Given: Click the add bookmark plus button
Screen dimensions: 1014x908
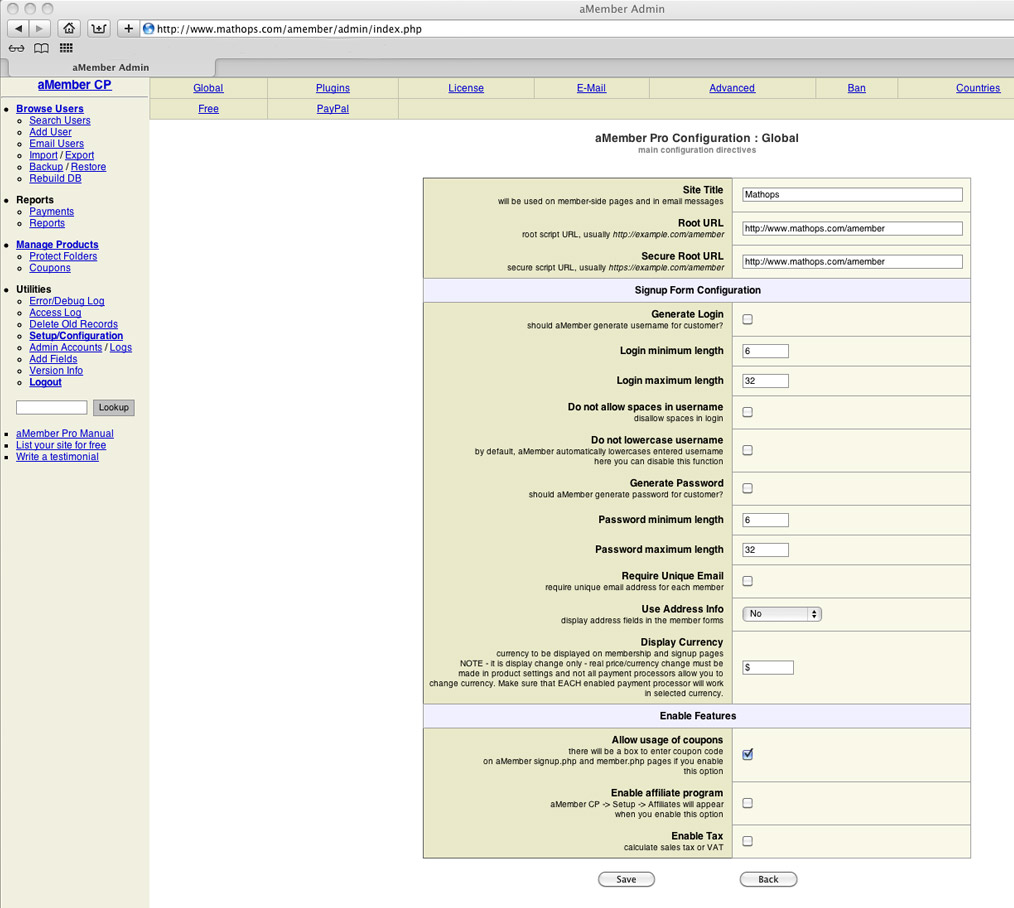Looking at the screenshot, I should (128, 29).
